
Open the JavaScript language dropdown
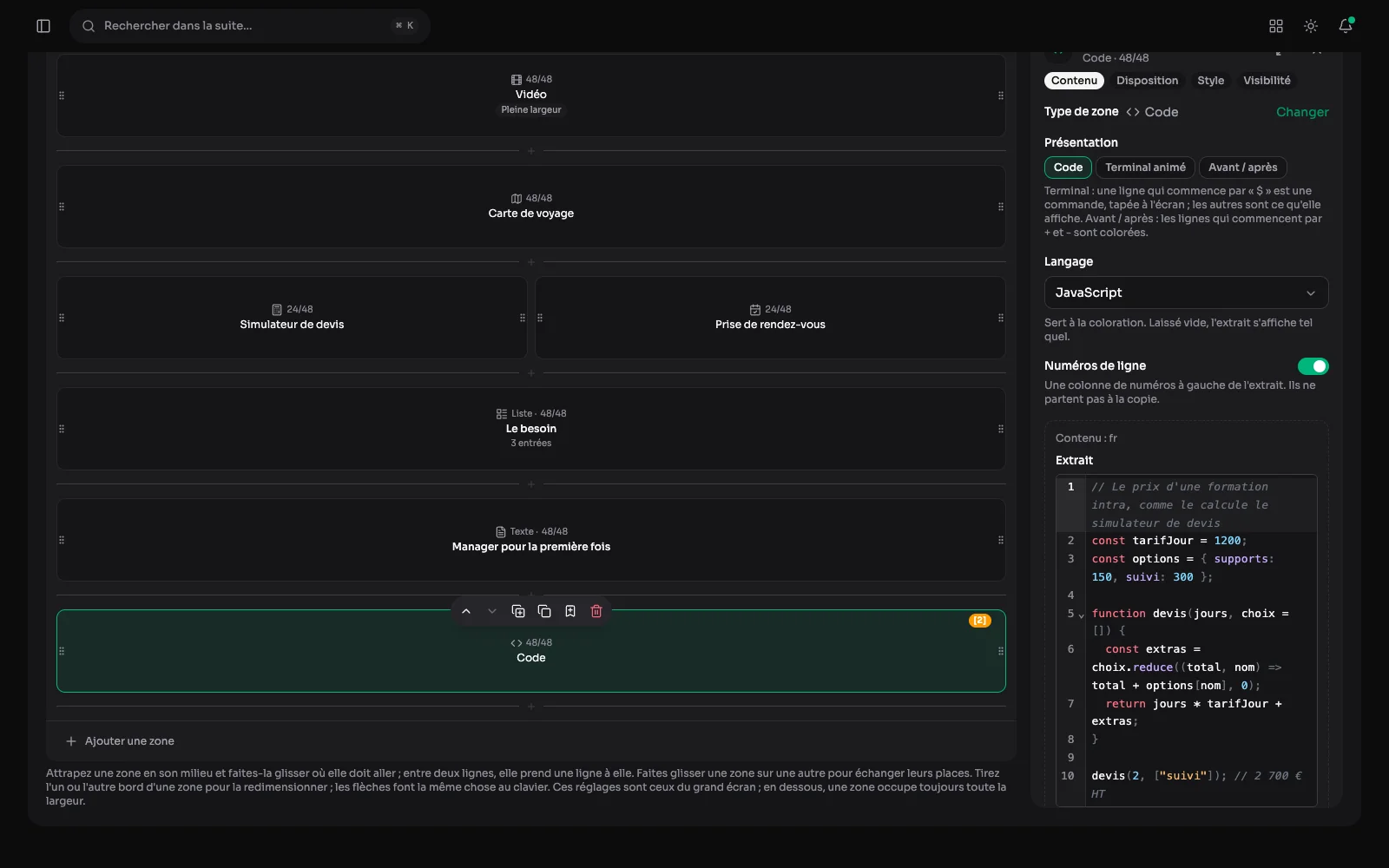coord(1186,293)
